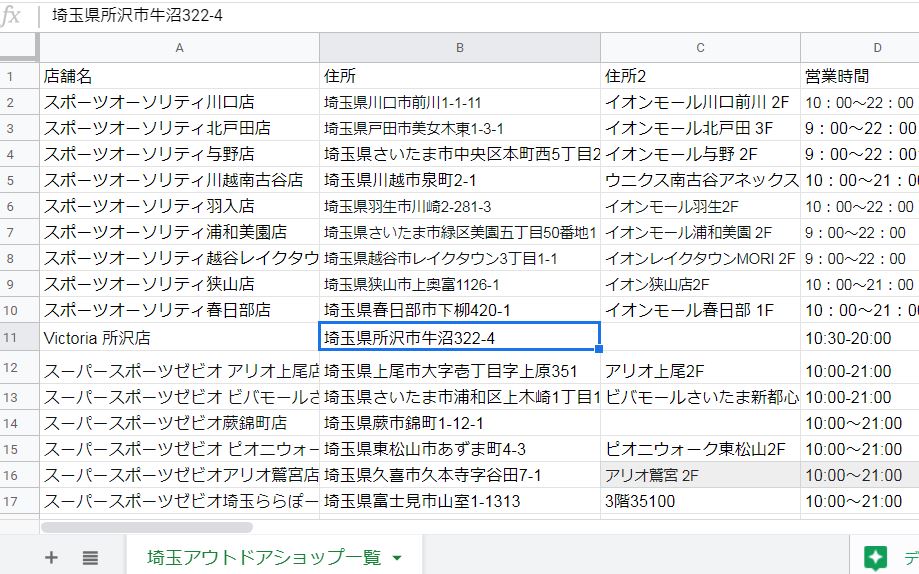Select row 1 header
The height and width of the screenshot is (574, 919).
tap(19, 76)
